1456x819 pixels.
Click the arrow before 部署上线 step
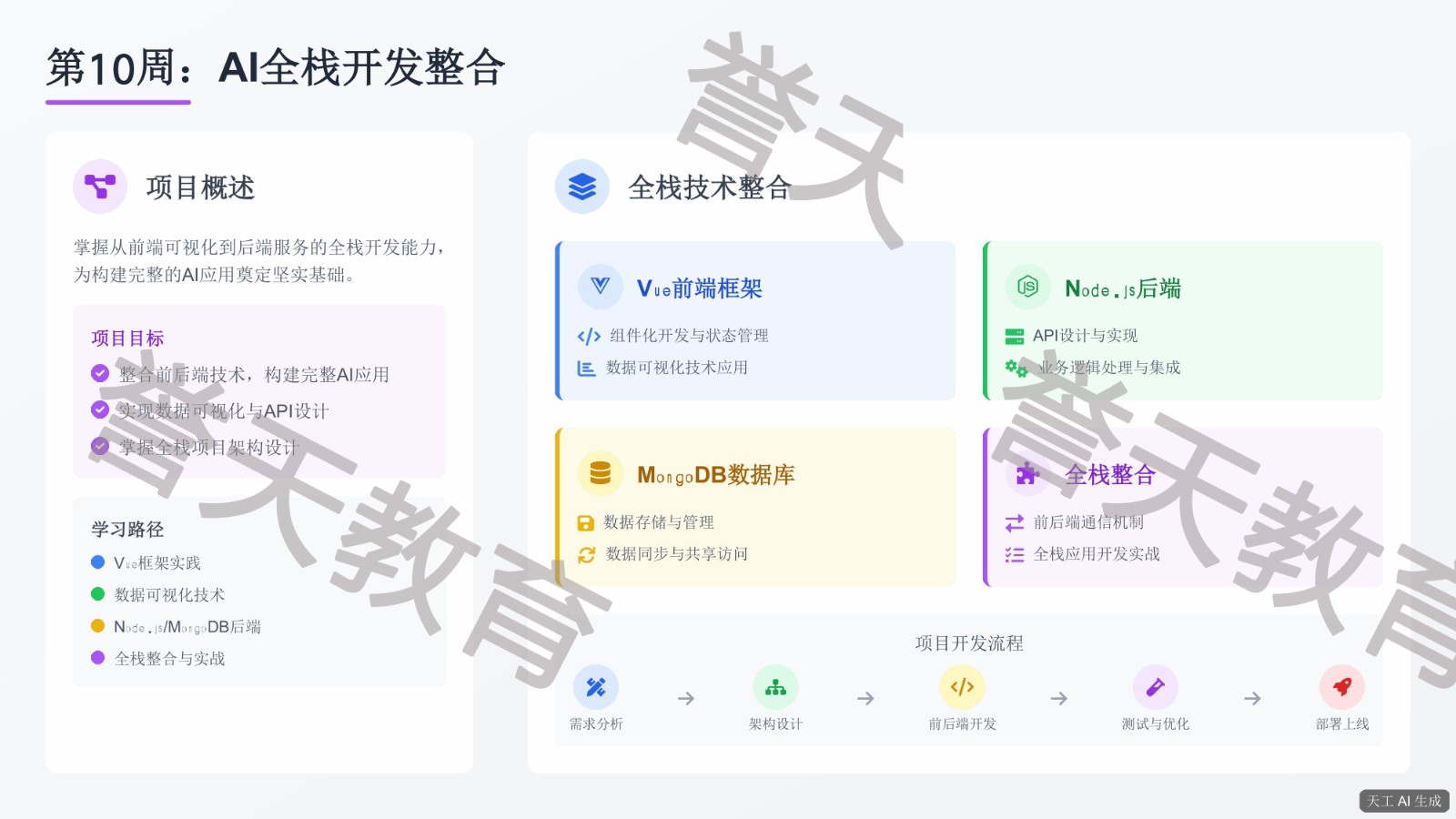pos(1253,699)
